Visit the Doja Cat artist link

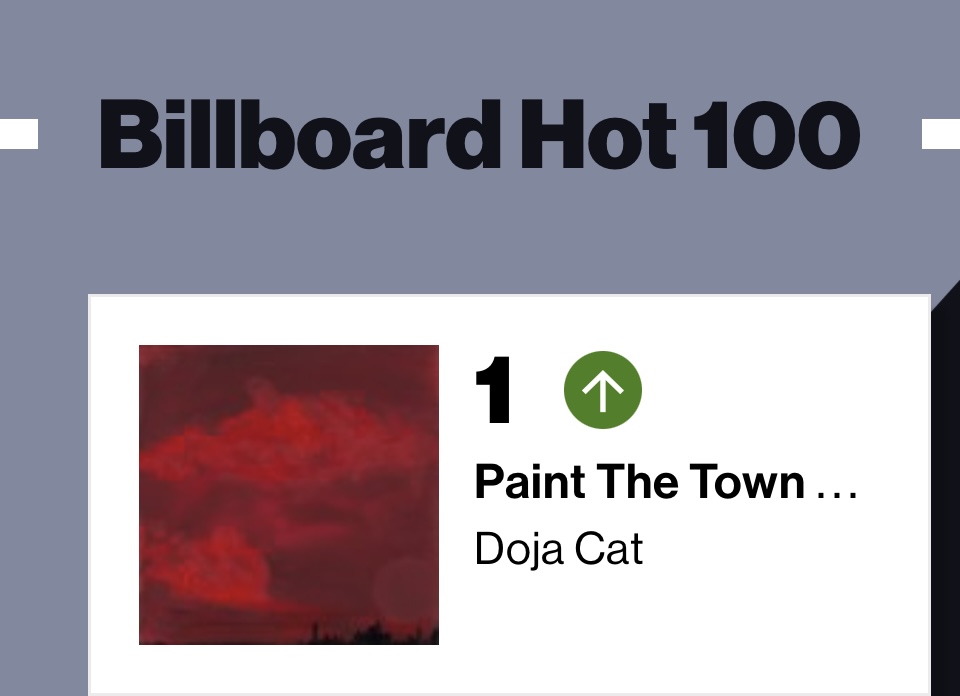click(x=558, y=549)
